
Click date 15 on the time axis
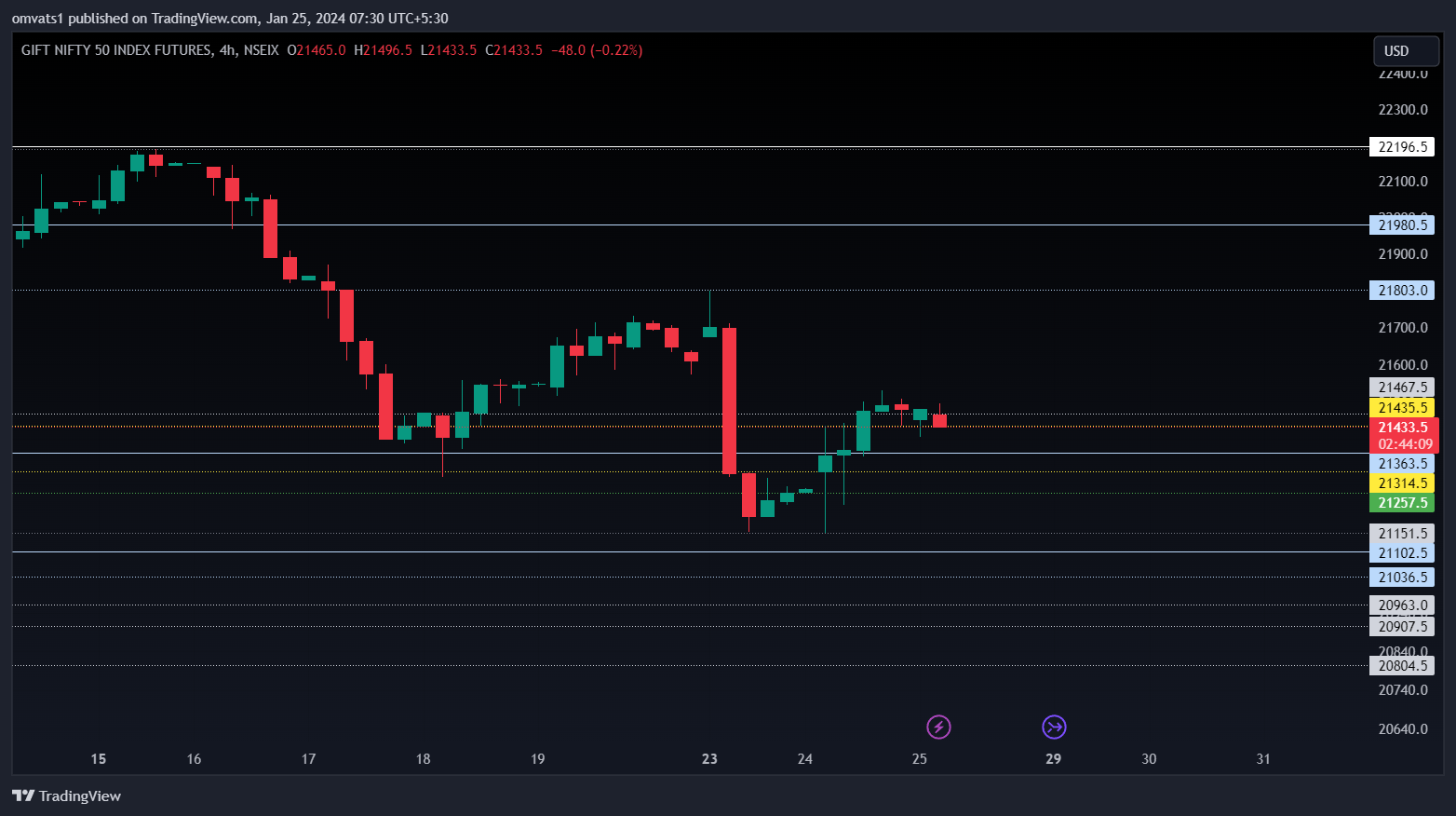98,759
